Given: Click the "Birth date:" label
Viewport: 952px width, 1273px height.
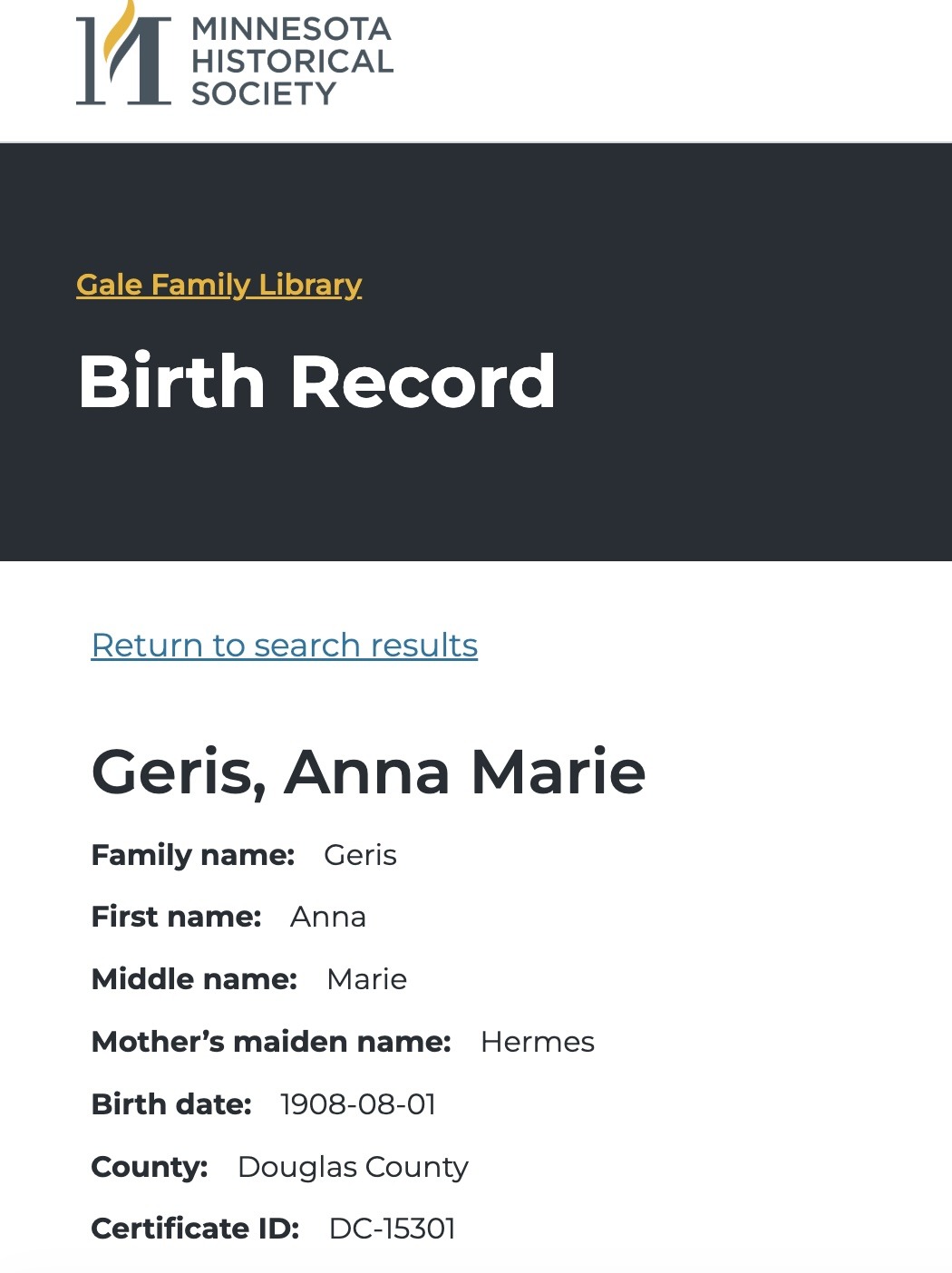Looking at the screenshot, I should pos(171,1104).
